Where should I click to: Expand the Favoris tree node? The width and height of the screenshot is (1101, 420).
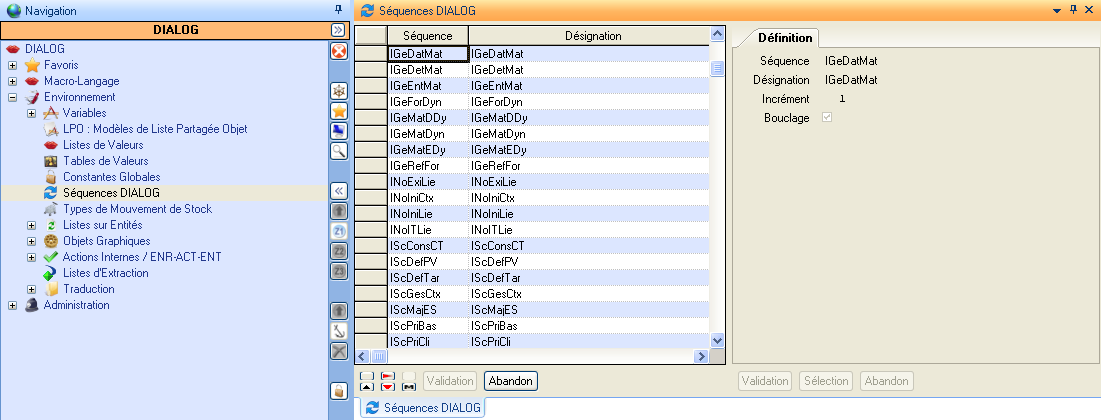point(12,65)
